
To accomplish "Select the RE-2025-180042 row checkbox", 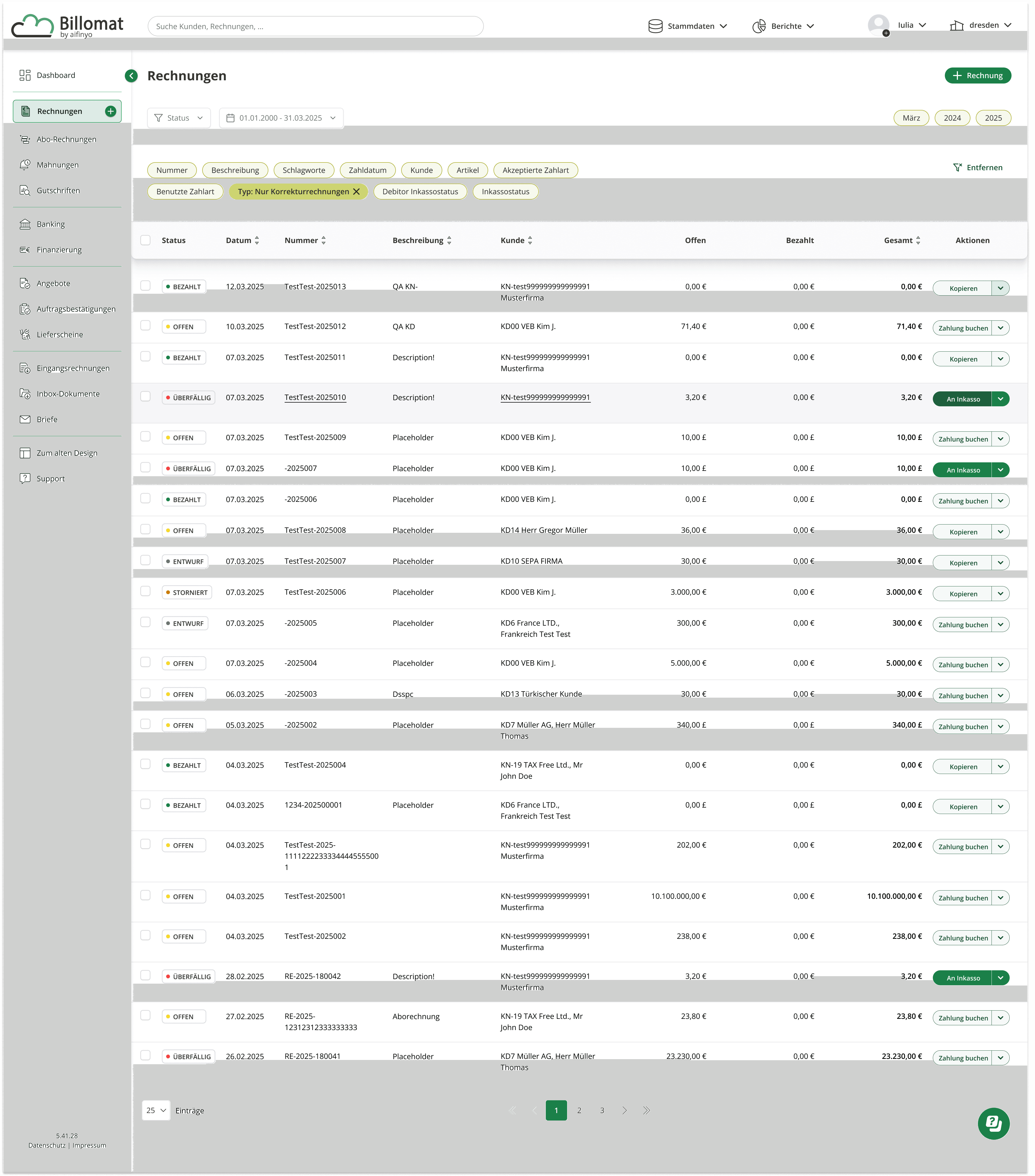I will point(146,975).
